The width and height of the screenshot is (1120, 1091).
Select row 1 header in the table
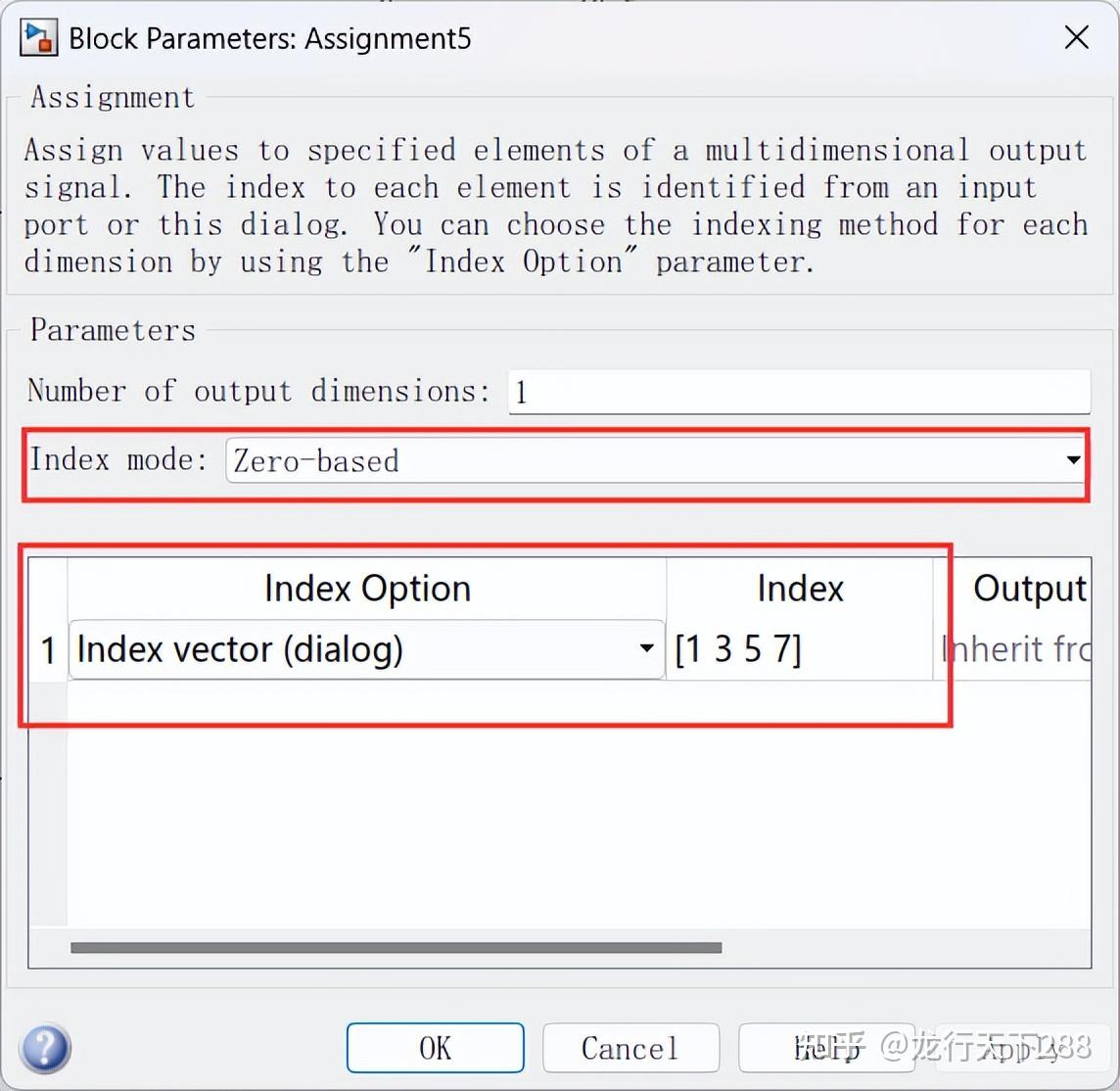point(48,649)
